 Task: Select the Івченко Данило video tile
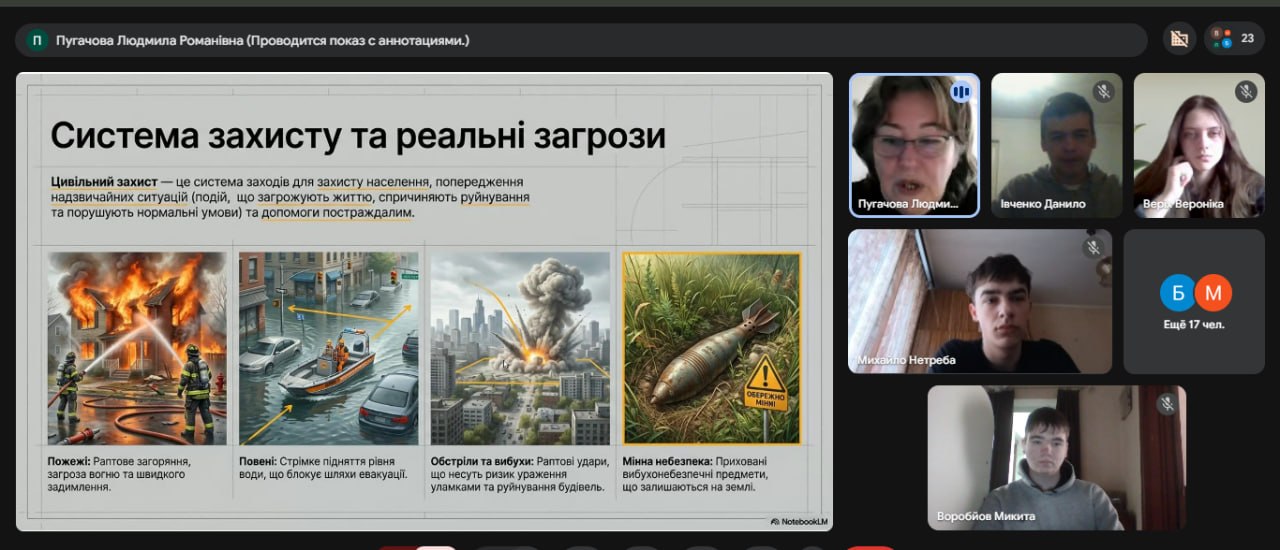pos(1056,145)
